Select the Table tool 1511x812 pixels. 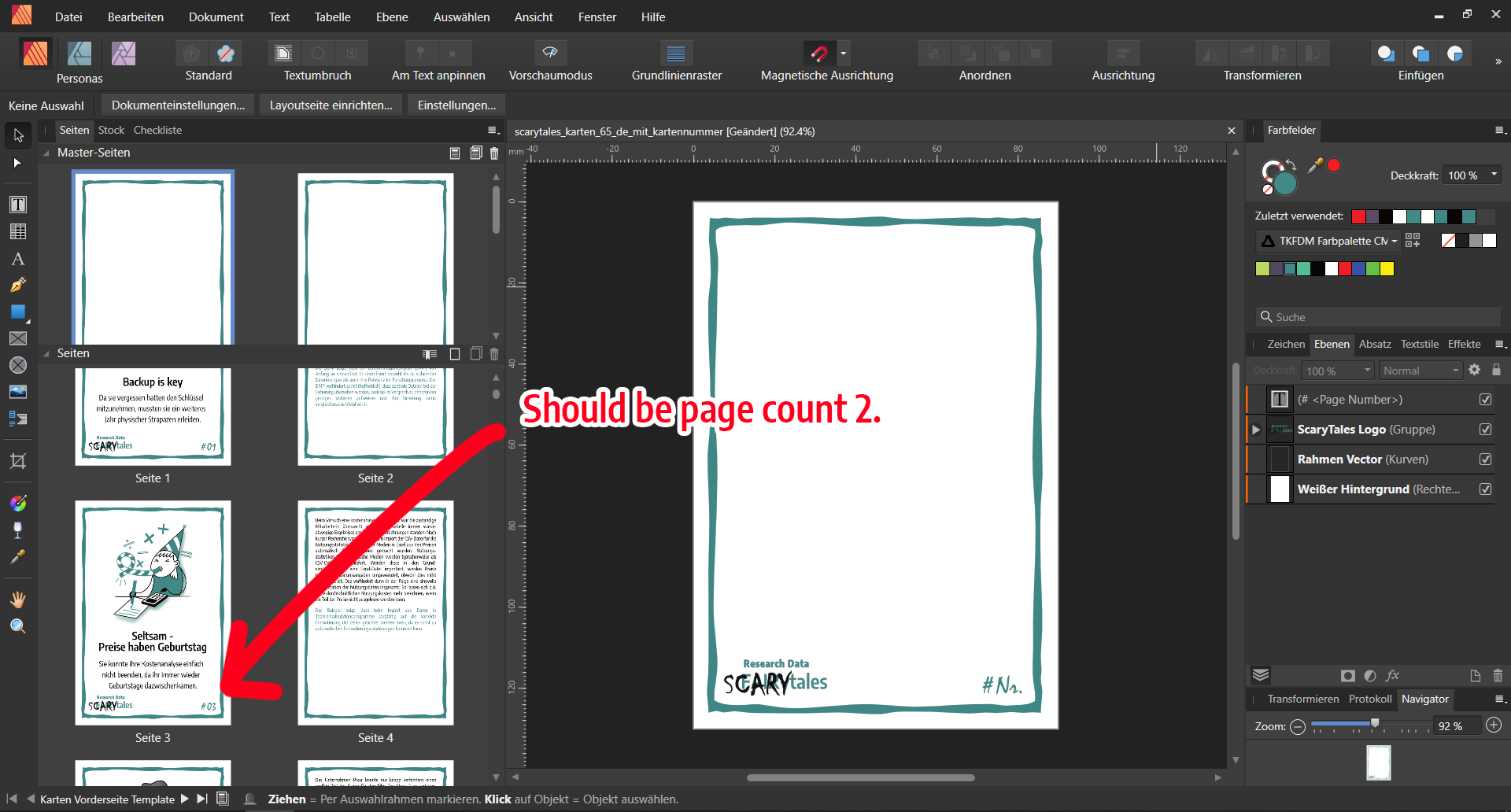(17, 231)
